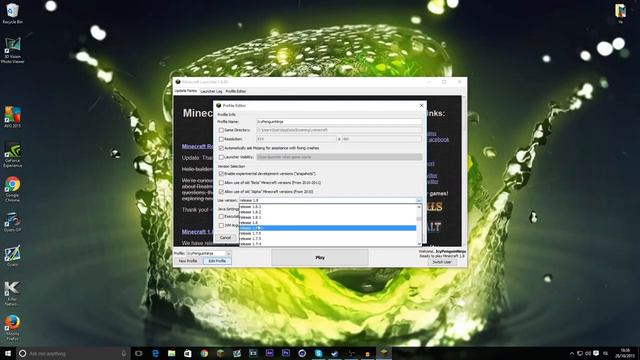This screenshot has width=640, height=360.
Task: Select release 1.8.1 from version list
Action: [x=328, y=218]
